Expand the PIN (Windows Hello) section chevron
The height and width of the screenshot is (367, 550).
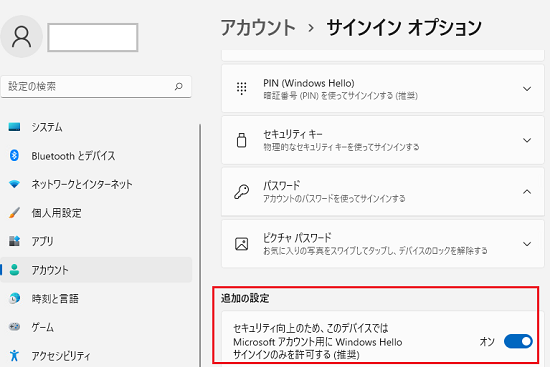[527, 89]
